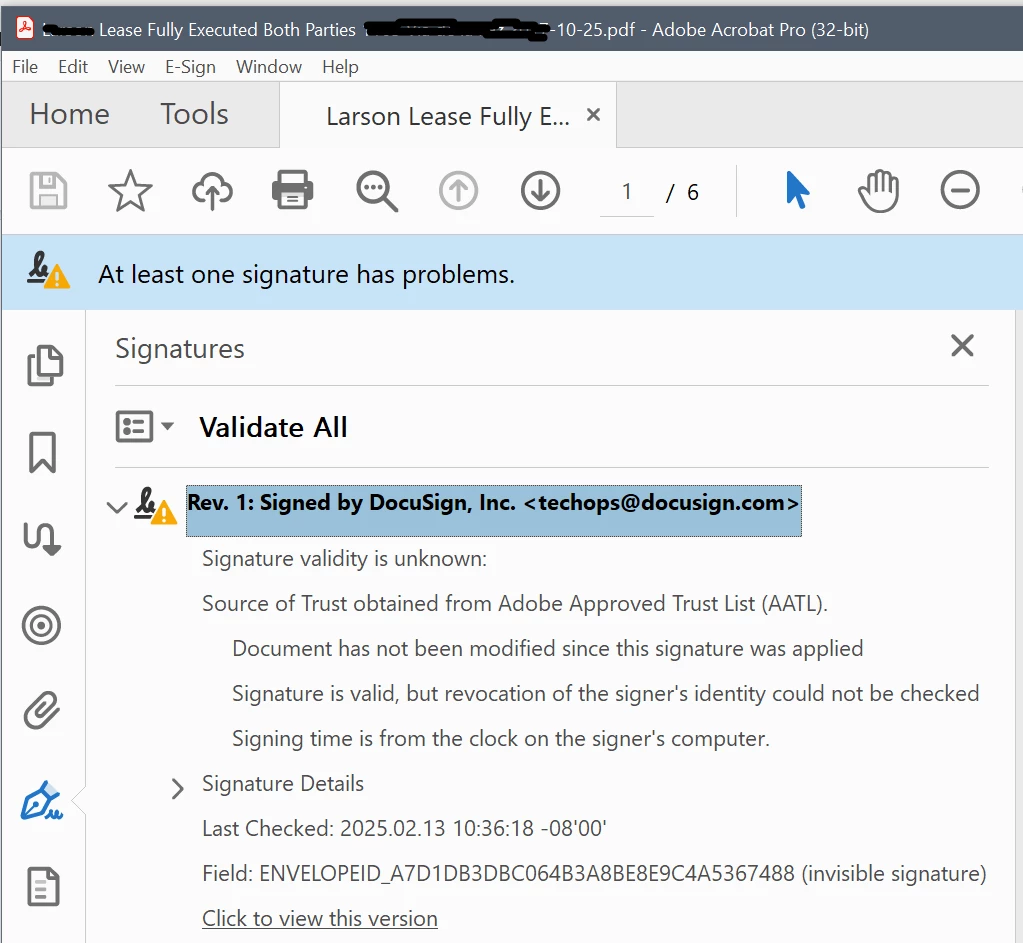This screenshot has height=943, width=1023.
Task: Select Rev. 1 Signed by DocuSign row
Action: point(493,510)
